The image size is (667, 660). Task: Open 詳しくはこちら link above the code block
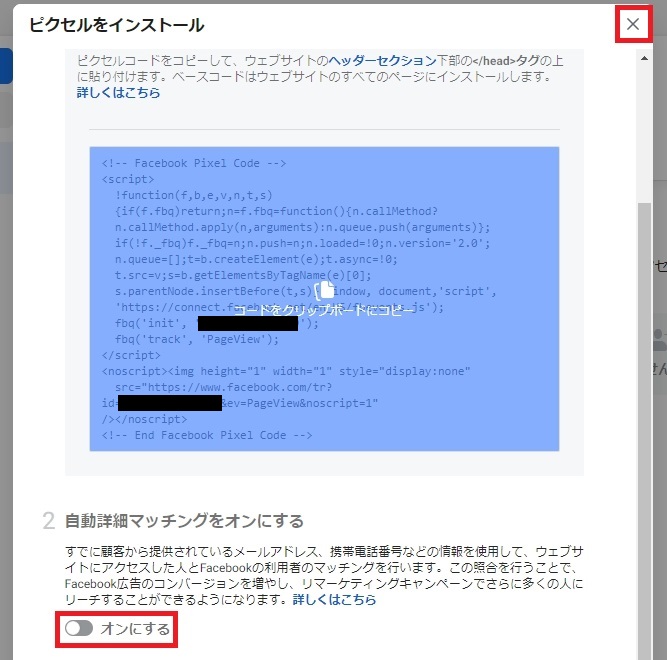click(x=118, y=93)
